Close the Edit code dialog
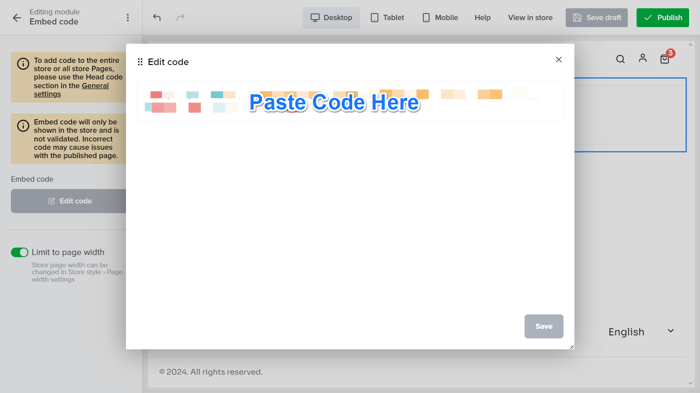The width and height of the screenshot is (700, 393). coord(558,59)
